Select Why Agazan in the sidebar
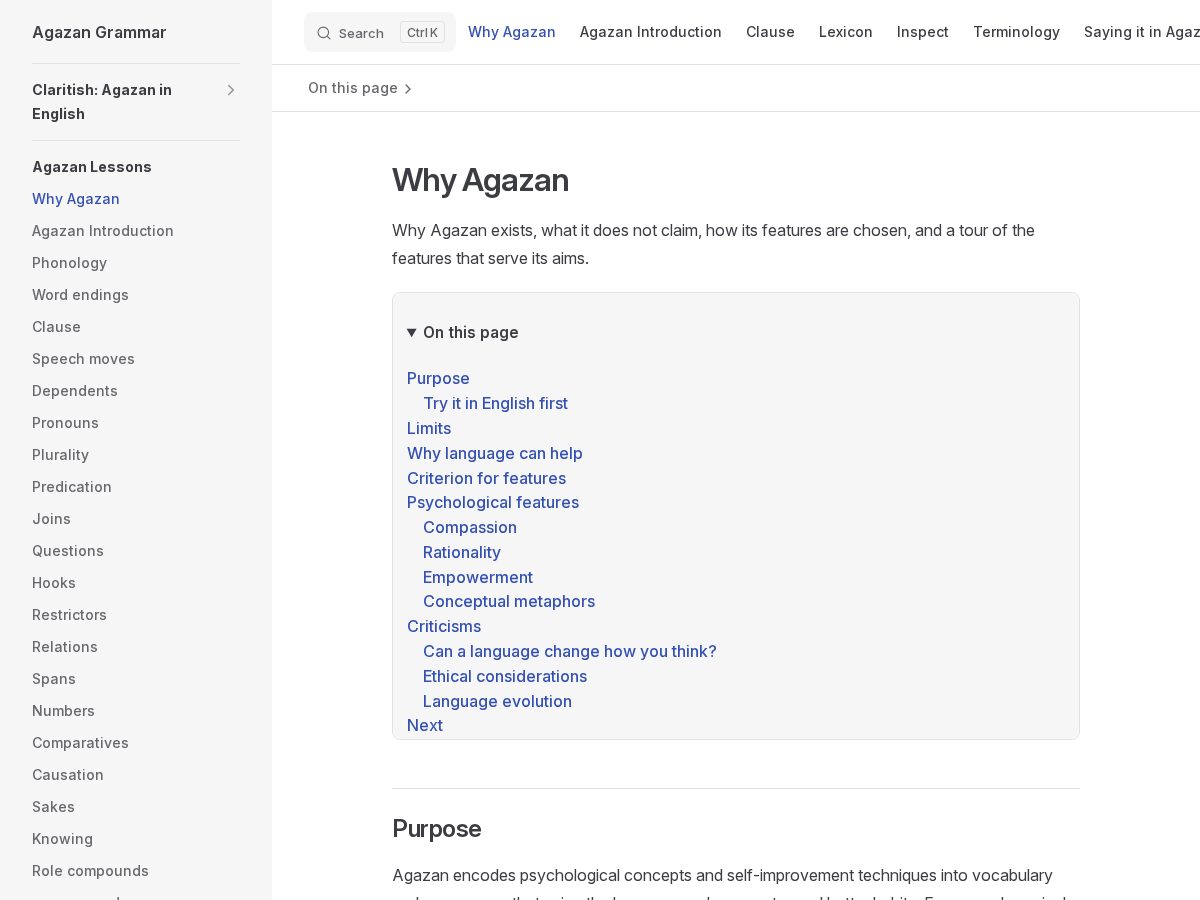The height and width of the screenshot is (900, 1200). (x=76, y=199)
